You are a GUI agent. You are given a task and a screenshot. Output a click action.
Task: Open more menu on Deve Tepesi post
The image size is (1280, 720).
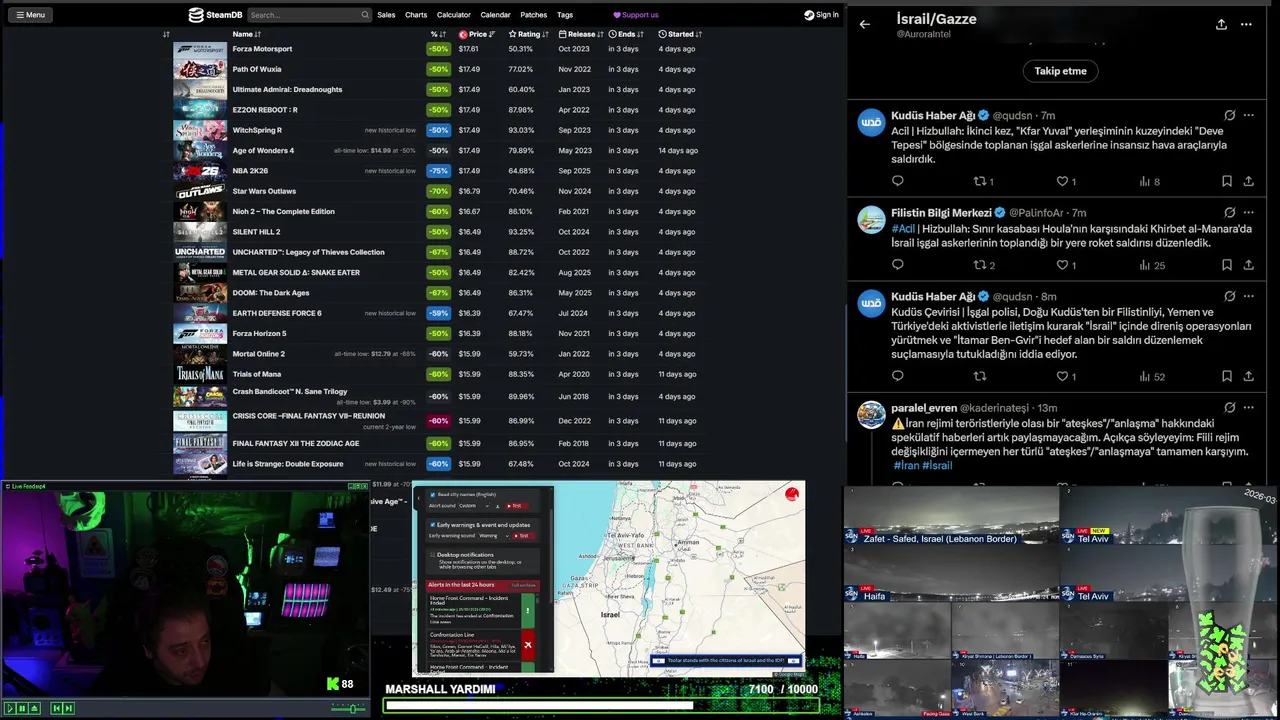[1248, 115]
